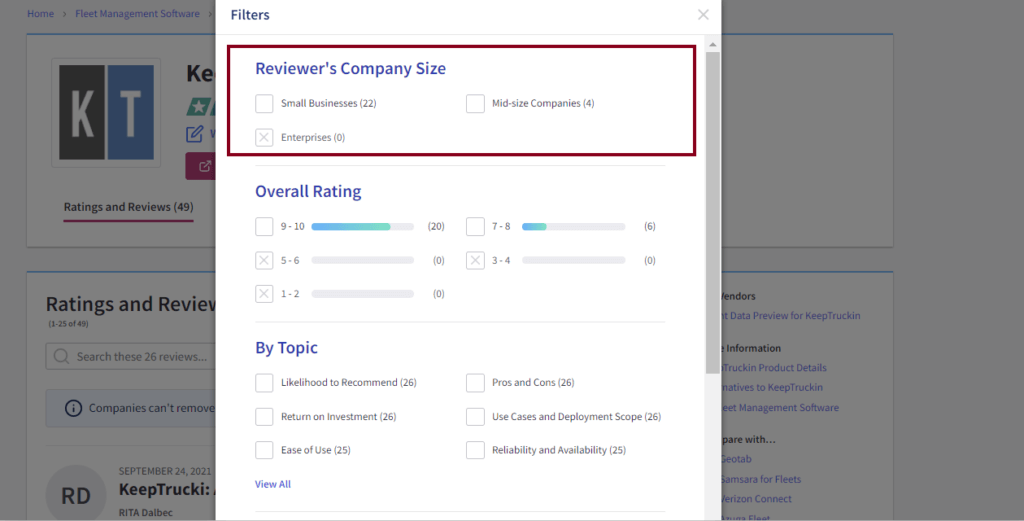Click the Overall Rating heading
Viewport: 1024px width, 521px height.
(308, 191)
